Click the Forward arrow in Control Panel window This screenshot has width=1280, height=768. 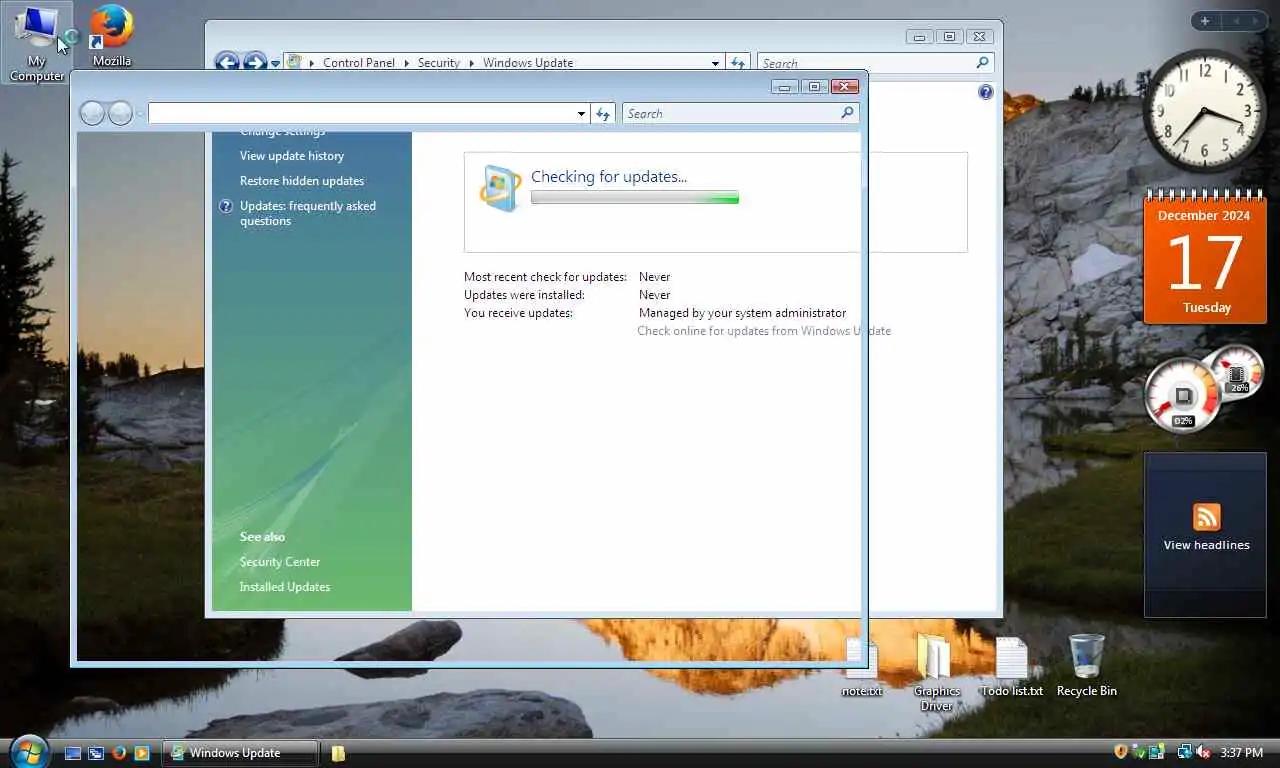click(x=255, y=62)
